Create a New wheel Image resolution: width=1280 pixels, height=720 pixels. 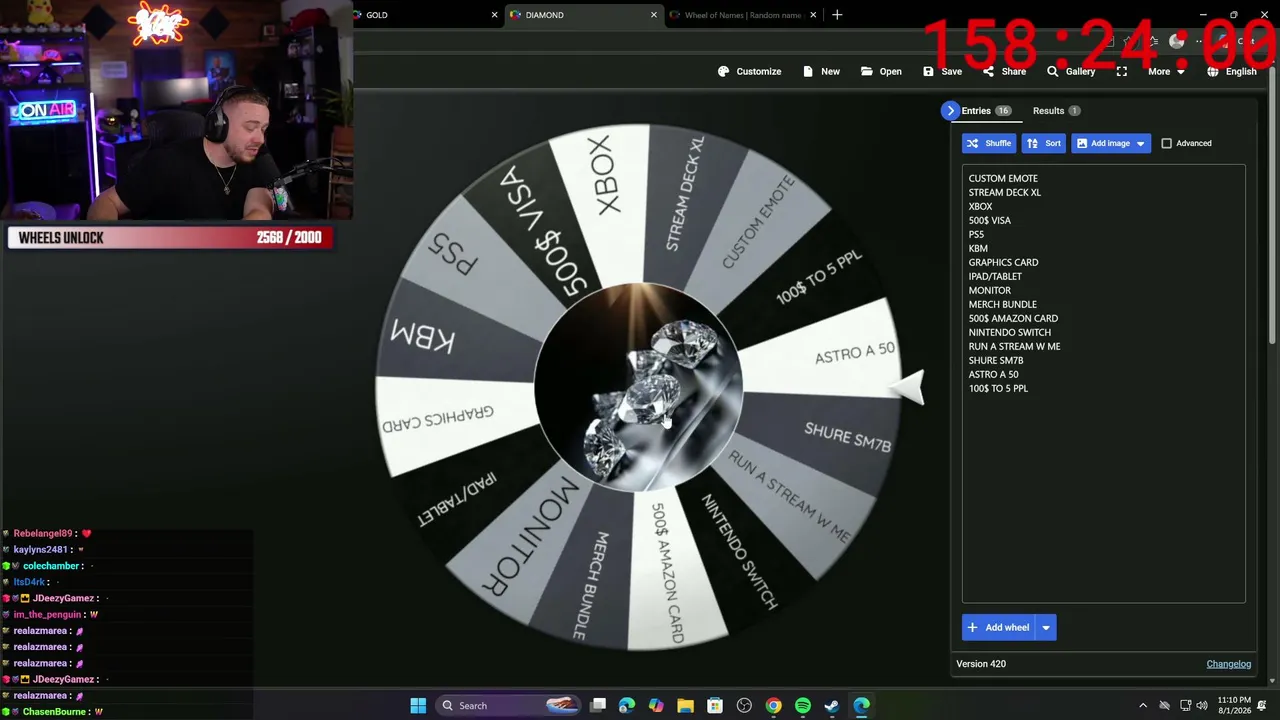click(x=822, y=71)
